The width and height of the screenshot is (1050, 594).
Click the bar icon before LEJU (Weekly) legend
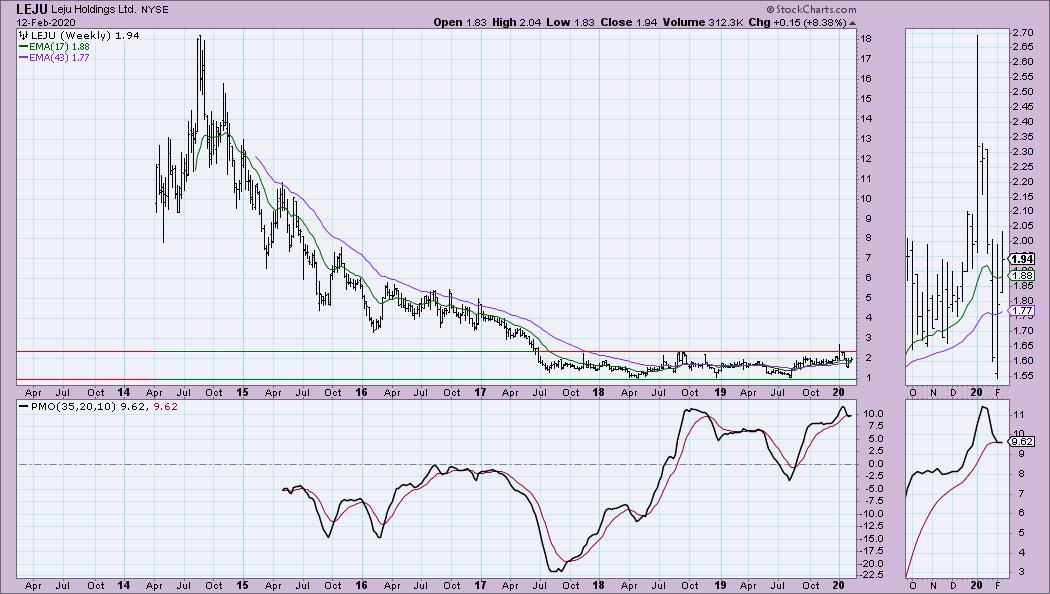[x=23, y=35]
